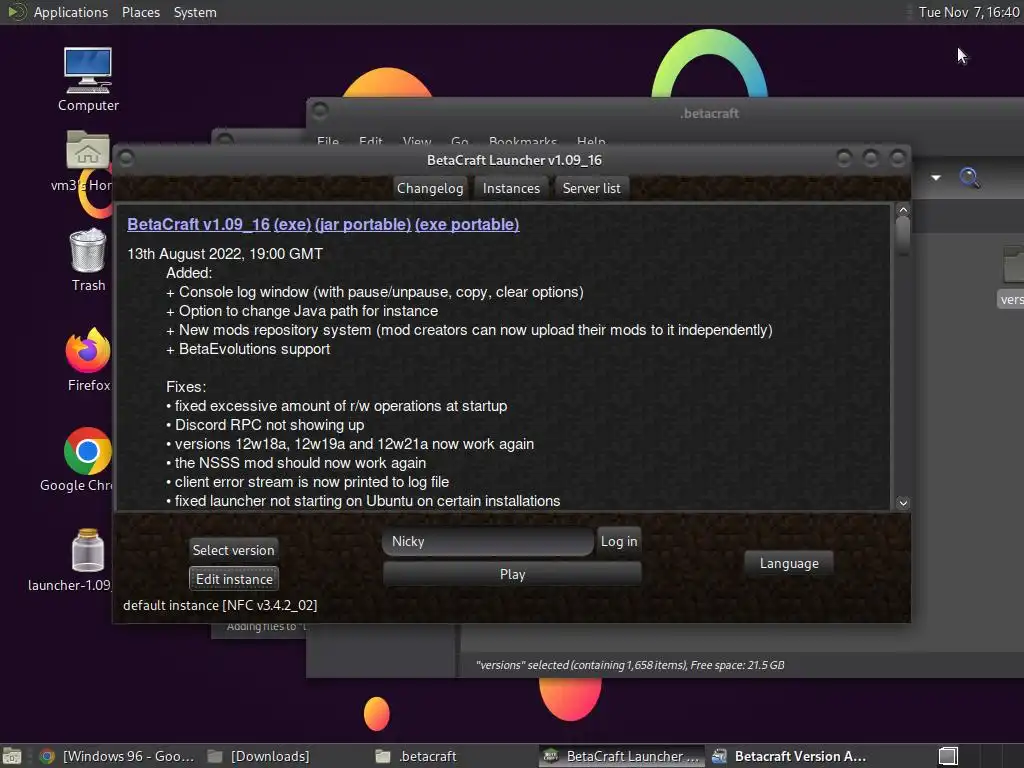Click the Play button

512,574
